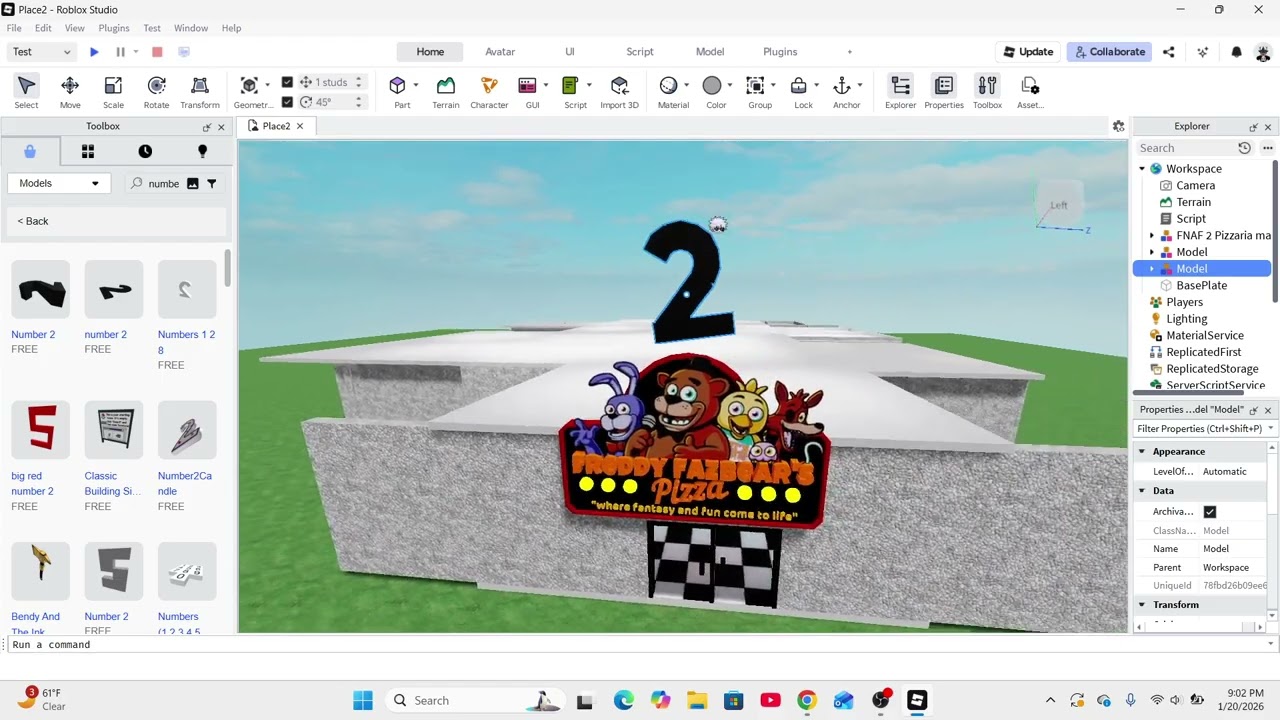The width and height of the screenshot is (1280, 720).
Task: Open the Window menu
Action: (191, 28)
